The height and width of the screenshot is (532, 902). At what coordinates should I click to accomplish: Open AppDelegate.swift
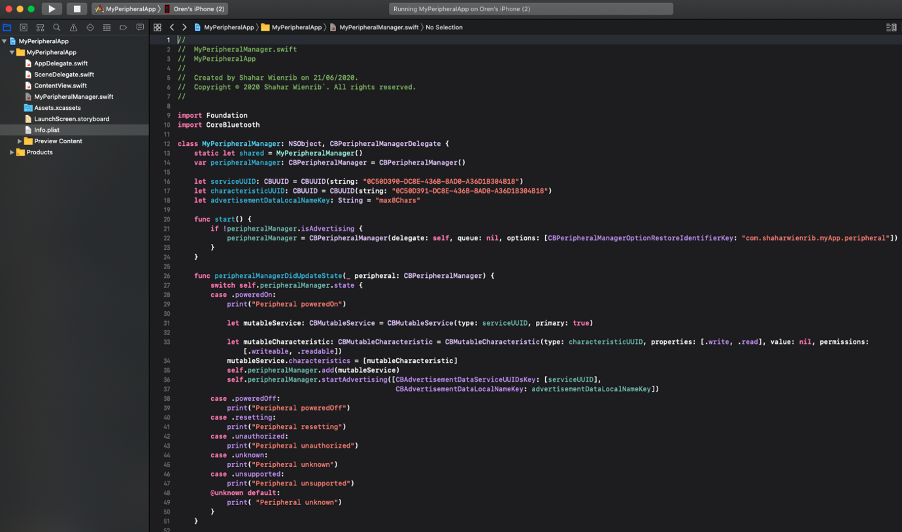[60, 63]
